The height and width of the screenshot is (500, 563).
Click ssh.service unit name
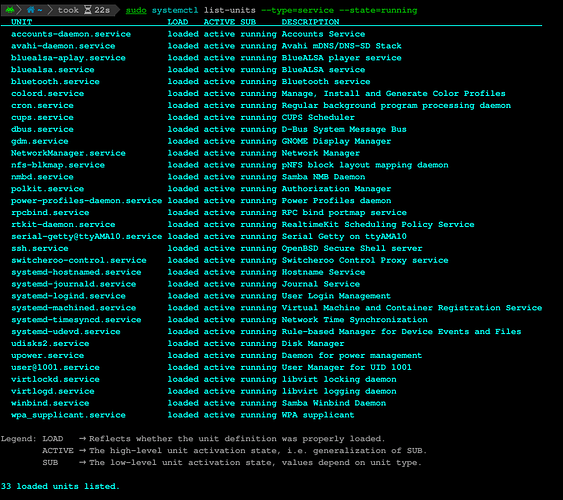pyautogui.click(x=39, y=248)
